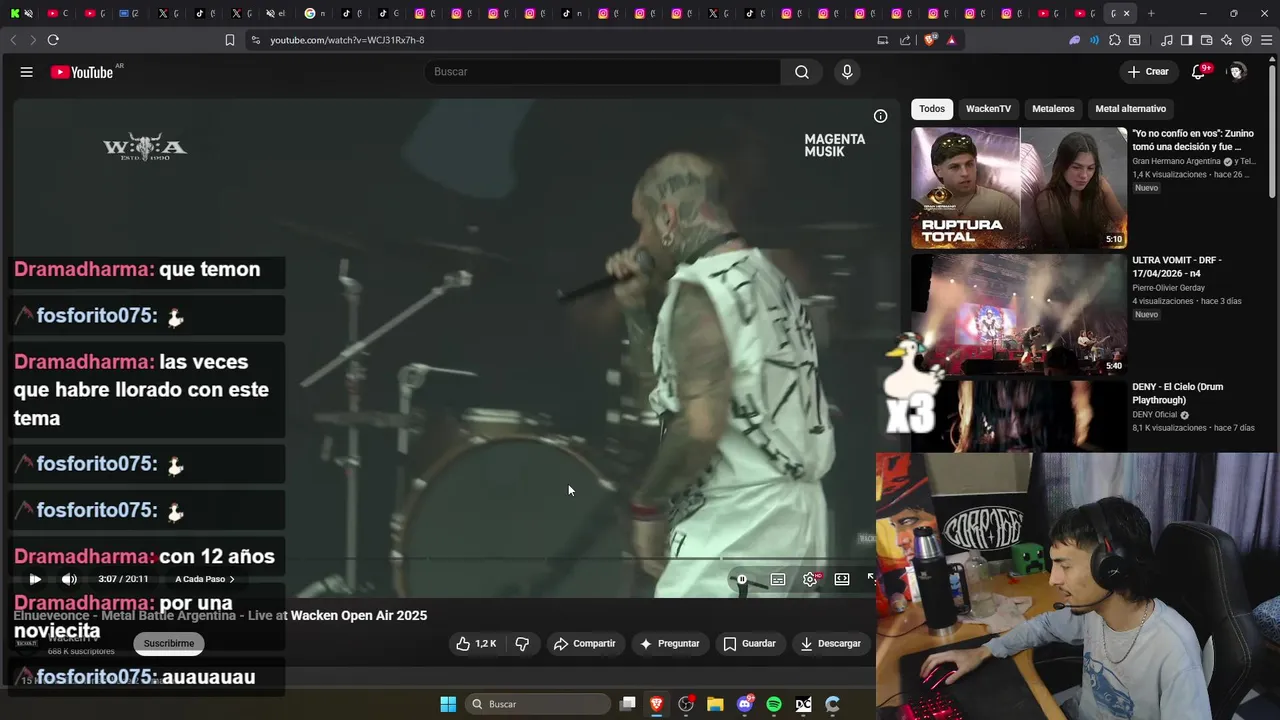The height and width of the screenshot is (720, 1280).
Task: Click the browser address bar URL
Action: (347, 40)
